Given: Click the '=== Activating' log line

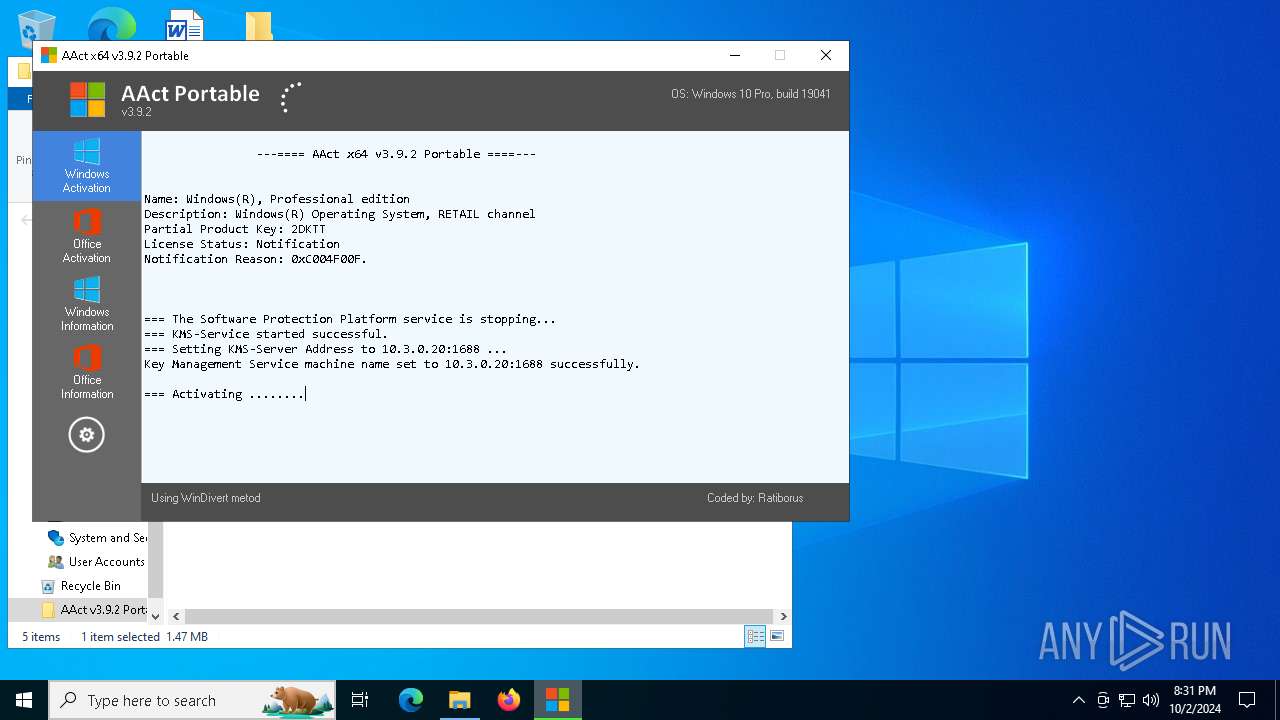Looking at the screenshot, I should click(224, 394).
